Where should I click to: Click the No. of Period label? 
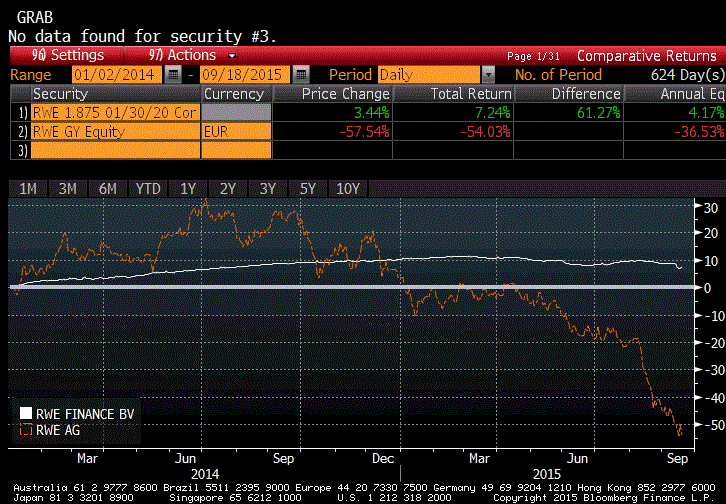point(558,75)
